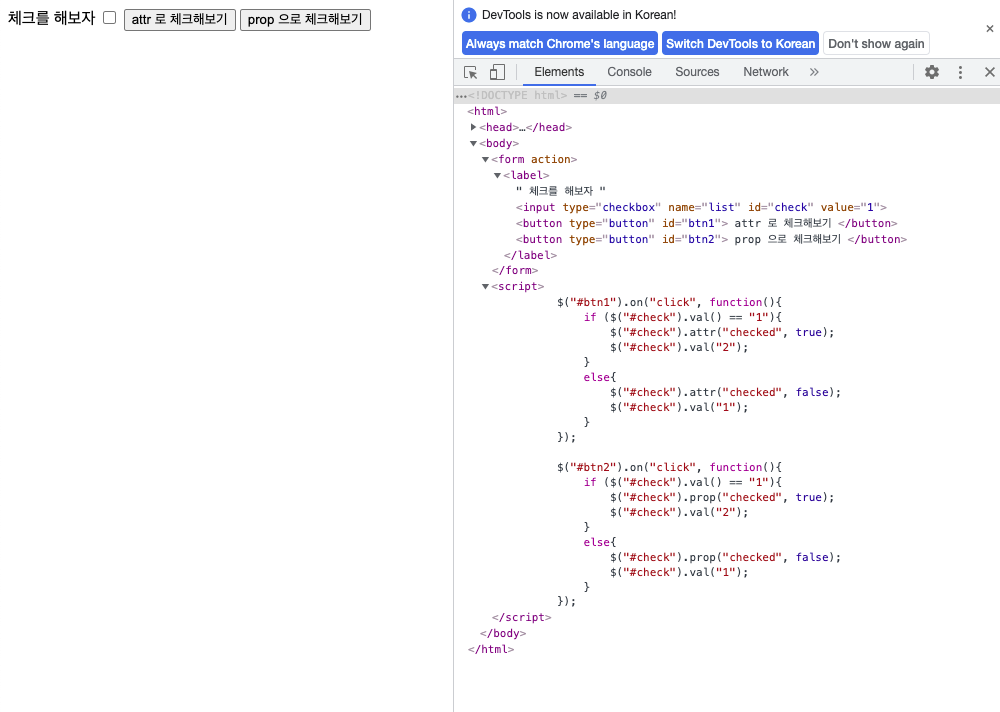
Task: Click Always match Chrome's language
Action: 560,43
